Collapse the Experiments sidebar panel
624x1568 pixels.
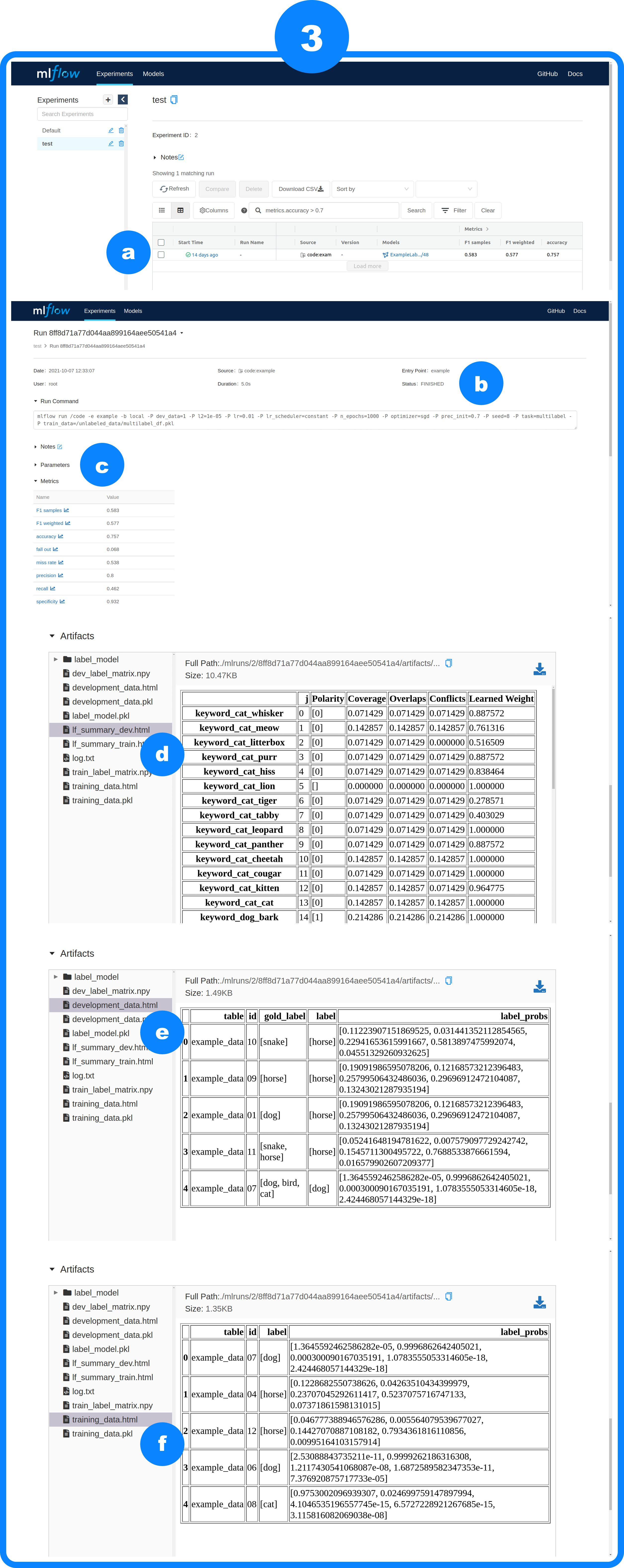coord(123,100)
